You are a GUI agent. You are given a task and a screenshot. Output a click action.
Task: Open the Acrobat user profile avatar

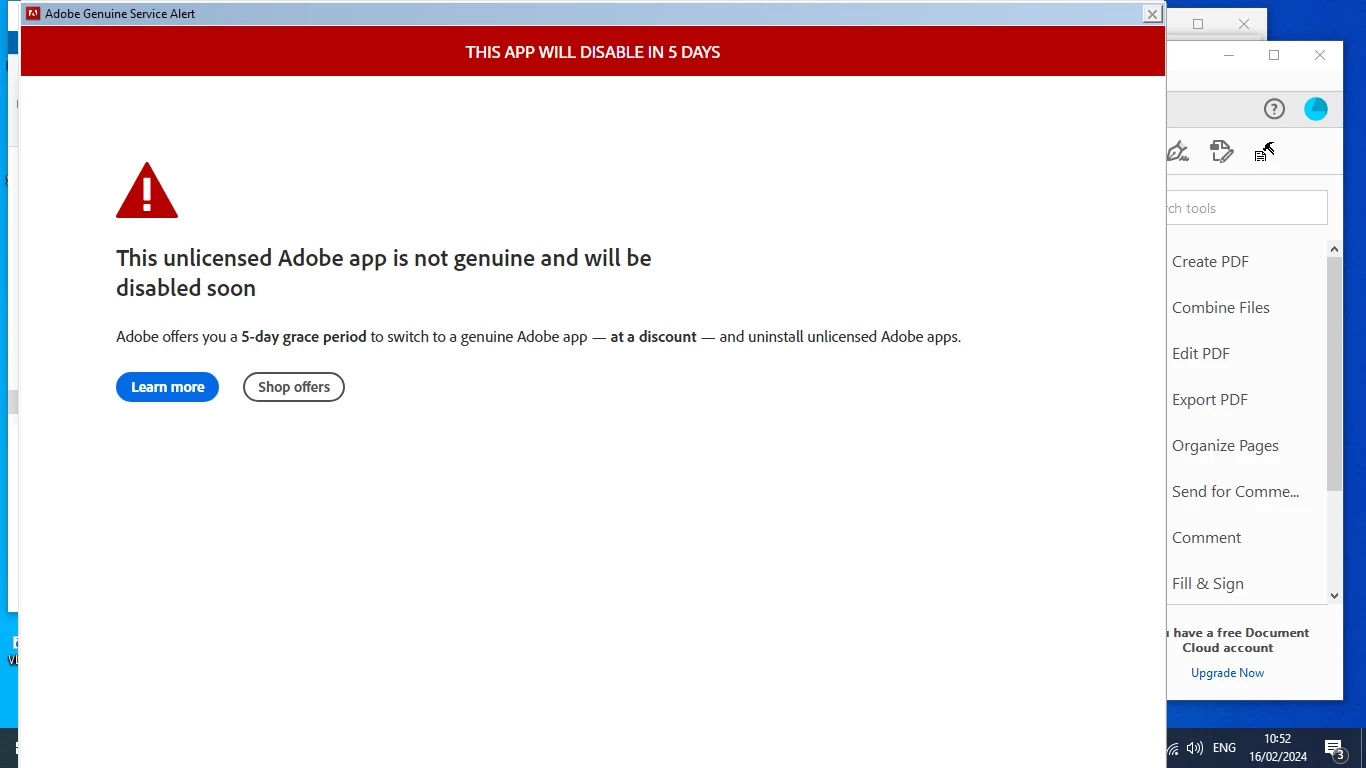coord(1316,109)
